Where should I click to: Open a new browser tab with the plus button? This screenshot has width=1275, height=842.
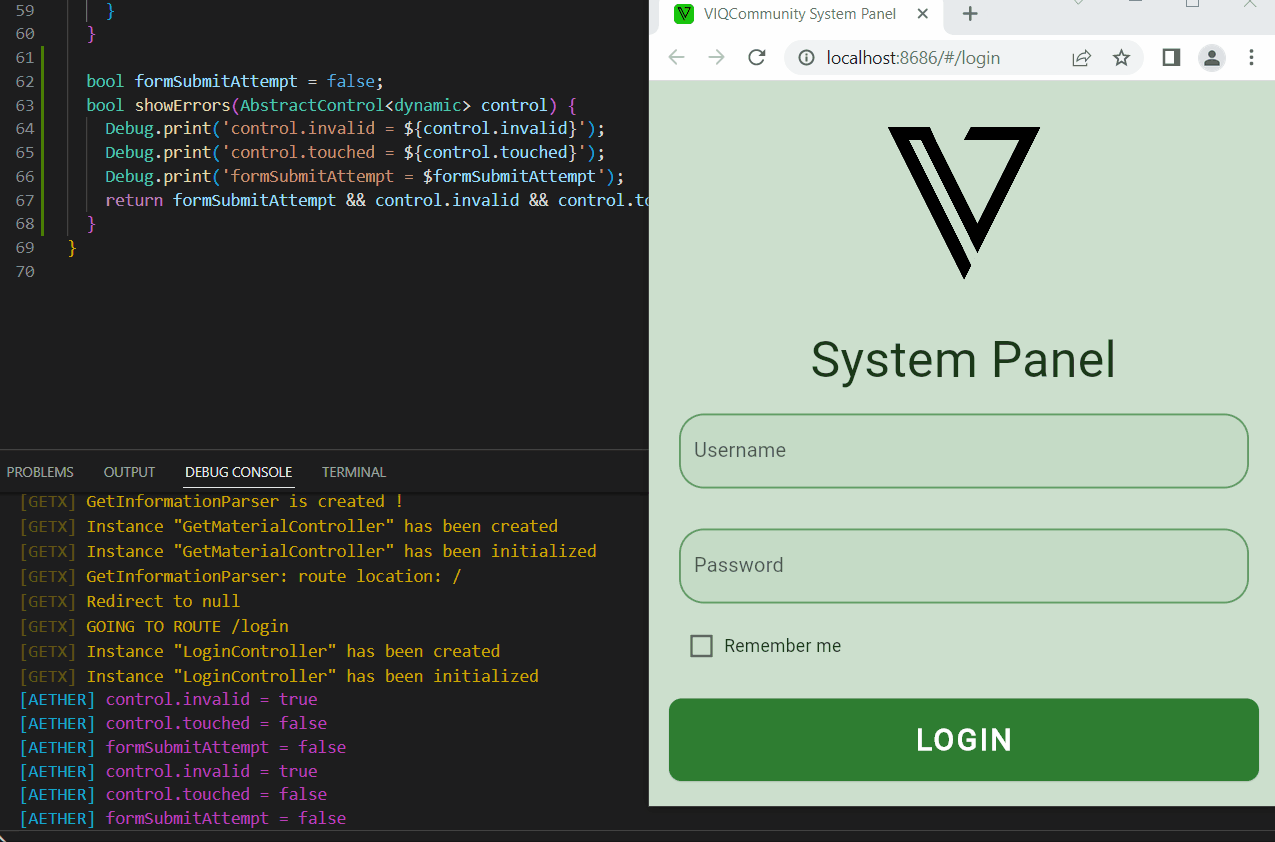970,14
